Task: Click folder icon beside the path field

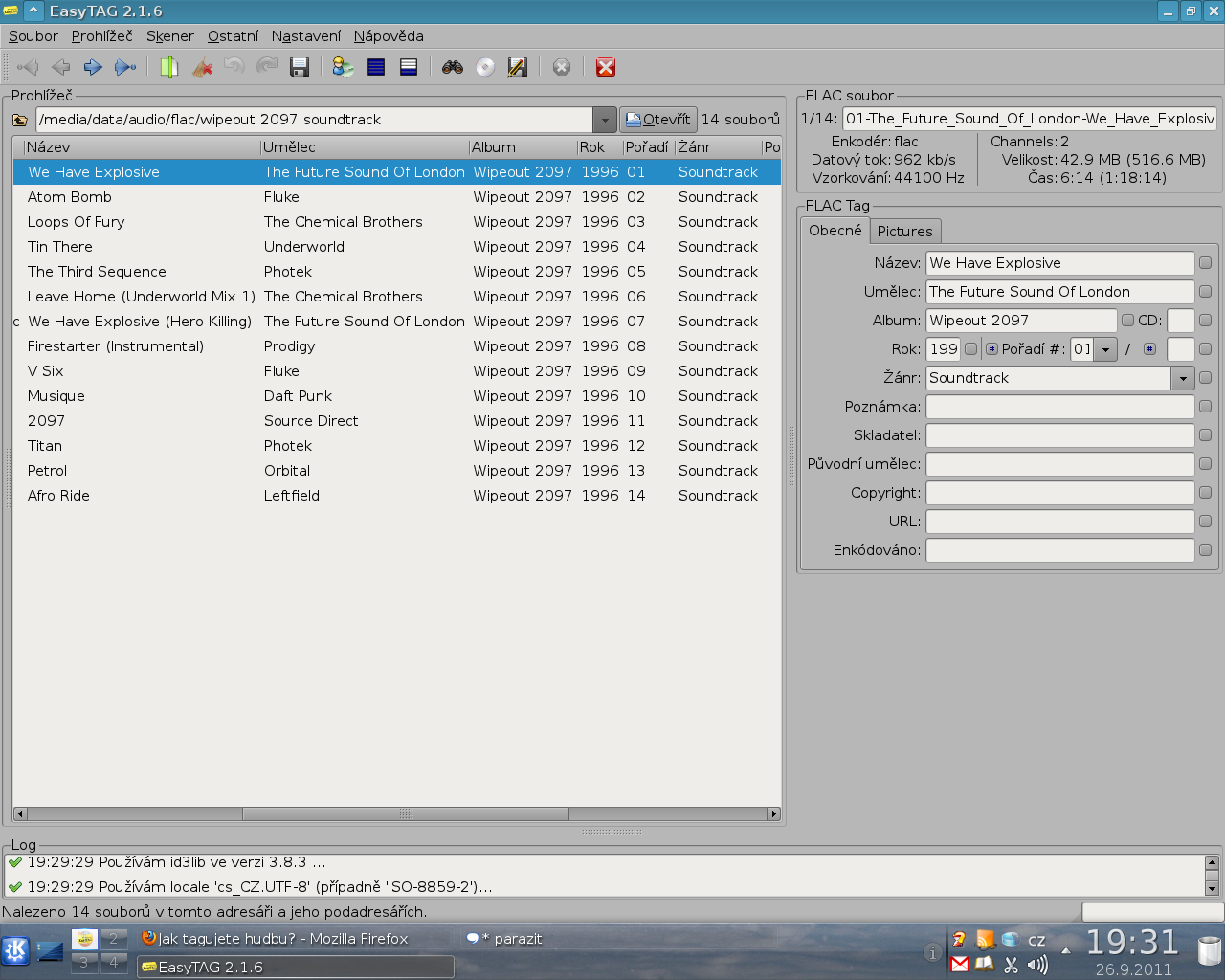Action: (x=20, y=120)
